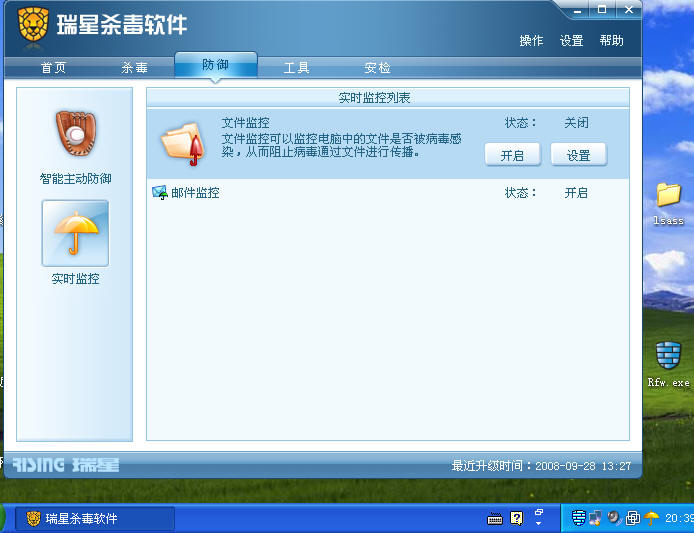Open the 帮助 menu

(x=612, y=41)
